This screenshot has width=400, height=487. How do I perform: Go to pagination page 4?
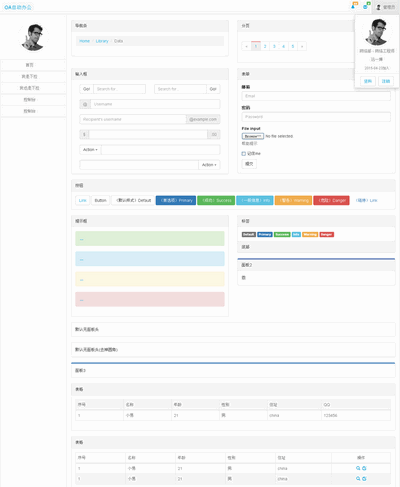[284, 46]
